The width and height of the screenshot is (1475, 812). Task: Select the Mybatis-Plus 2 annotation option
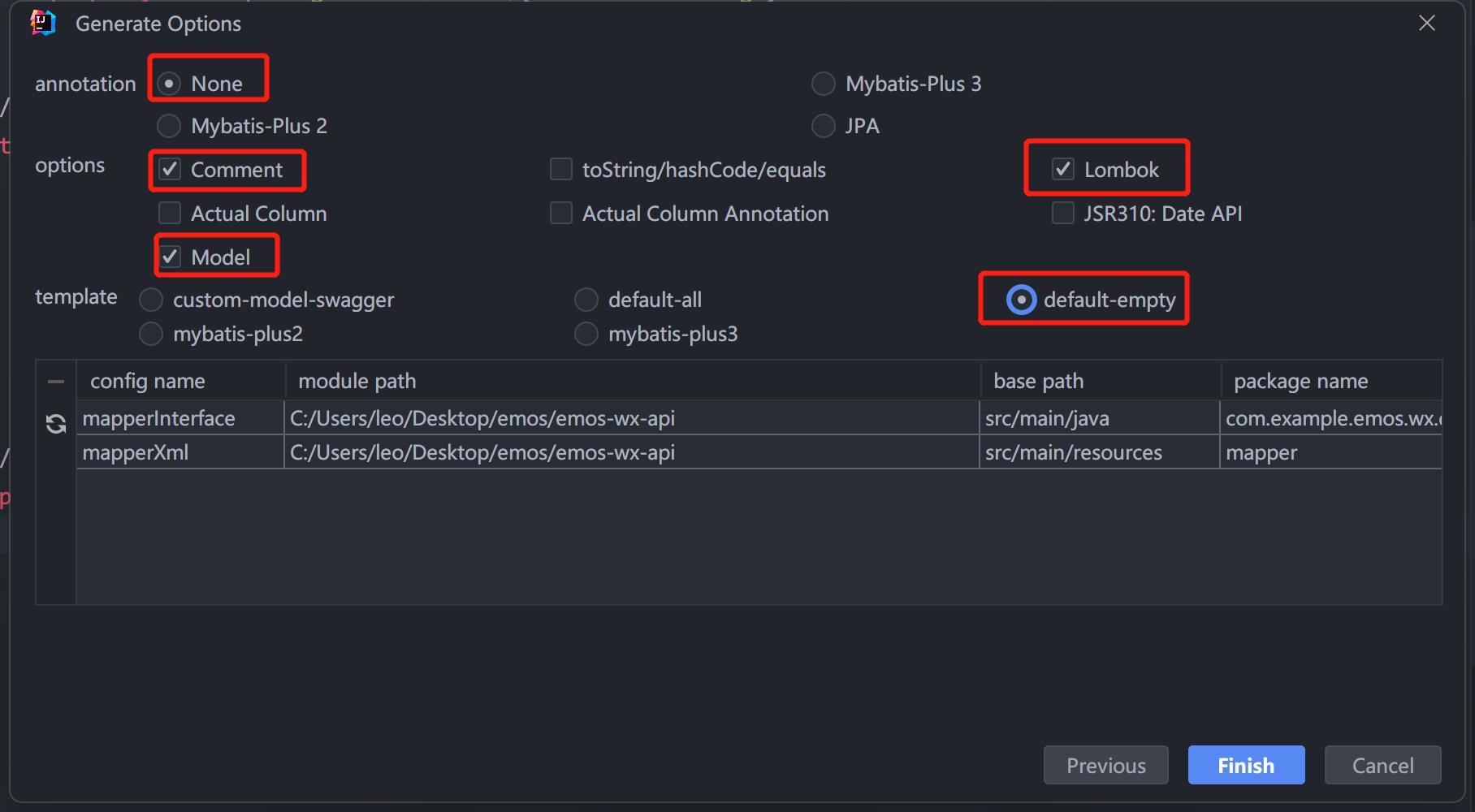[169, 126]
